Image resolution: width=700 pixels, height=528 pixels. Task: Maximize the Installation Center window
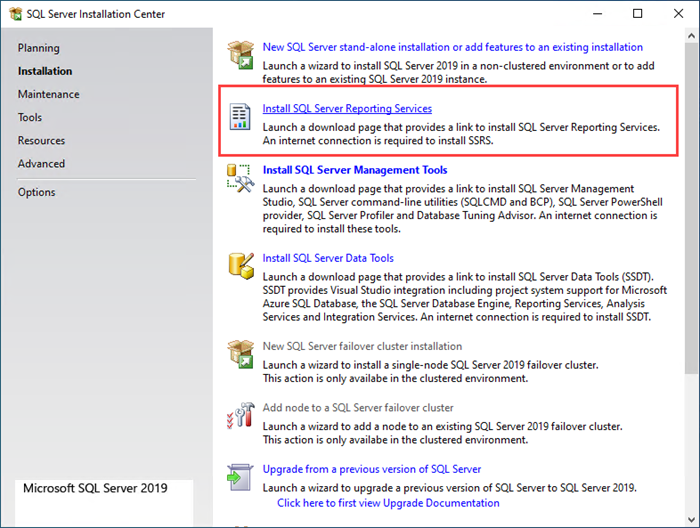point(638,14)
